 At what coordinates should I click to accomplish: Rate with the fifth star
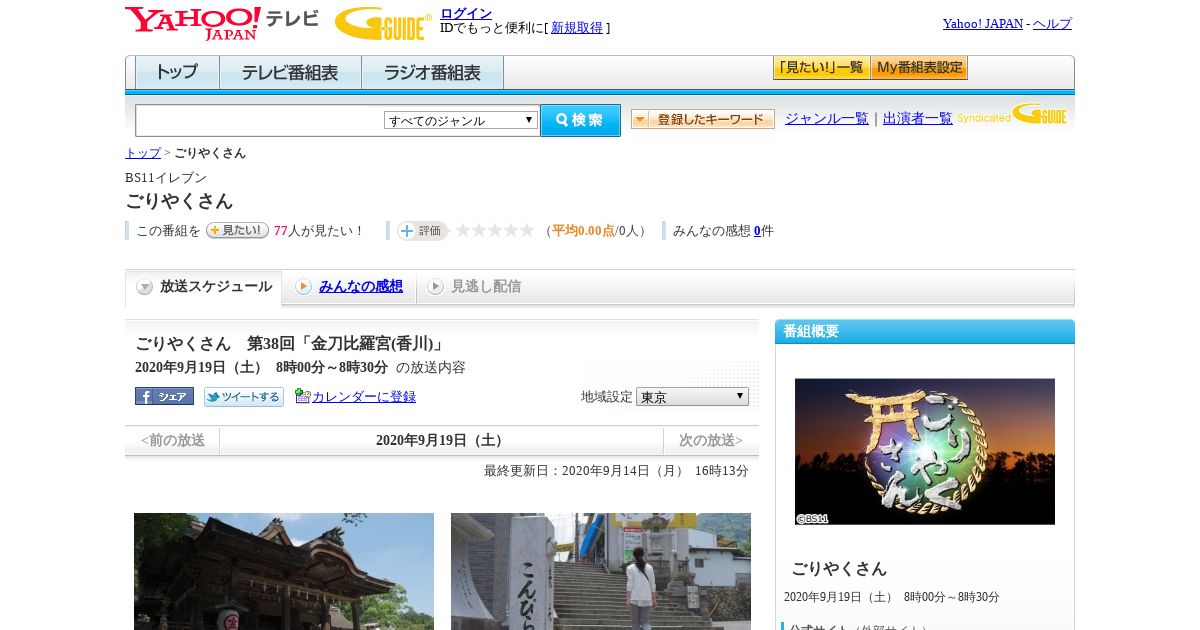click(x=527, y=230)
